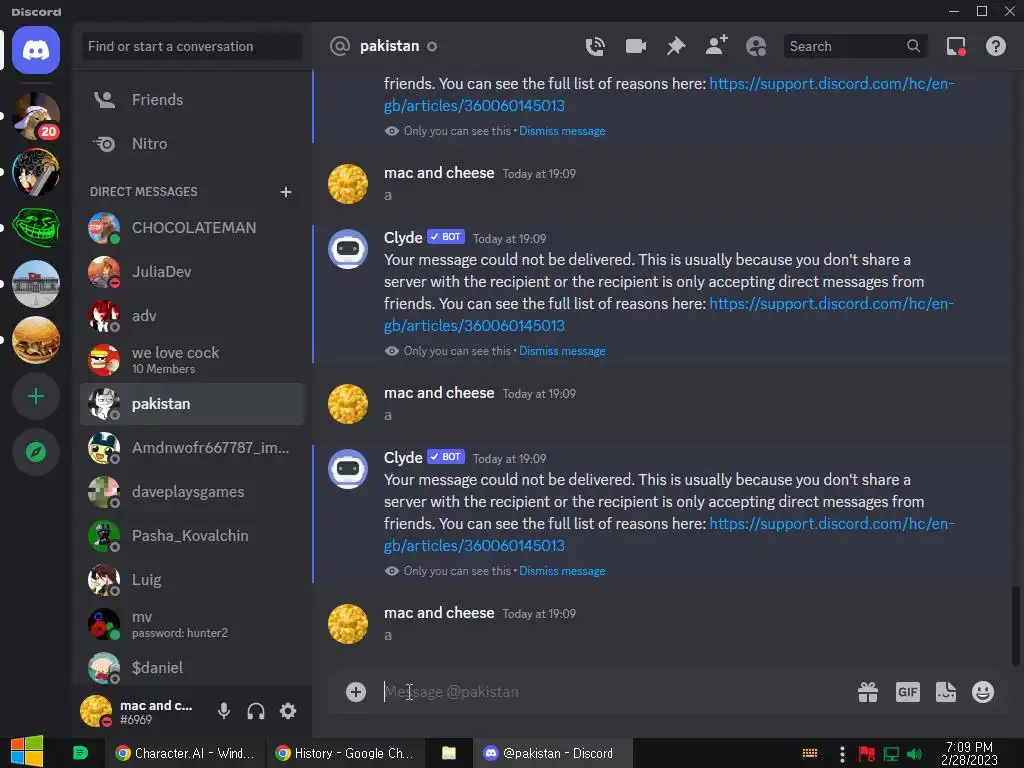This screenshot has width=1024, height=768.
Task: Open DM with adv
Action: [192, 316]
